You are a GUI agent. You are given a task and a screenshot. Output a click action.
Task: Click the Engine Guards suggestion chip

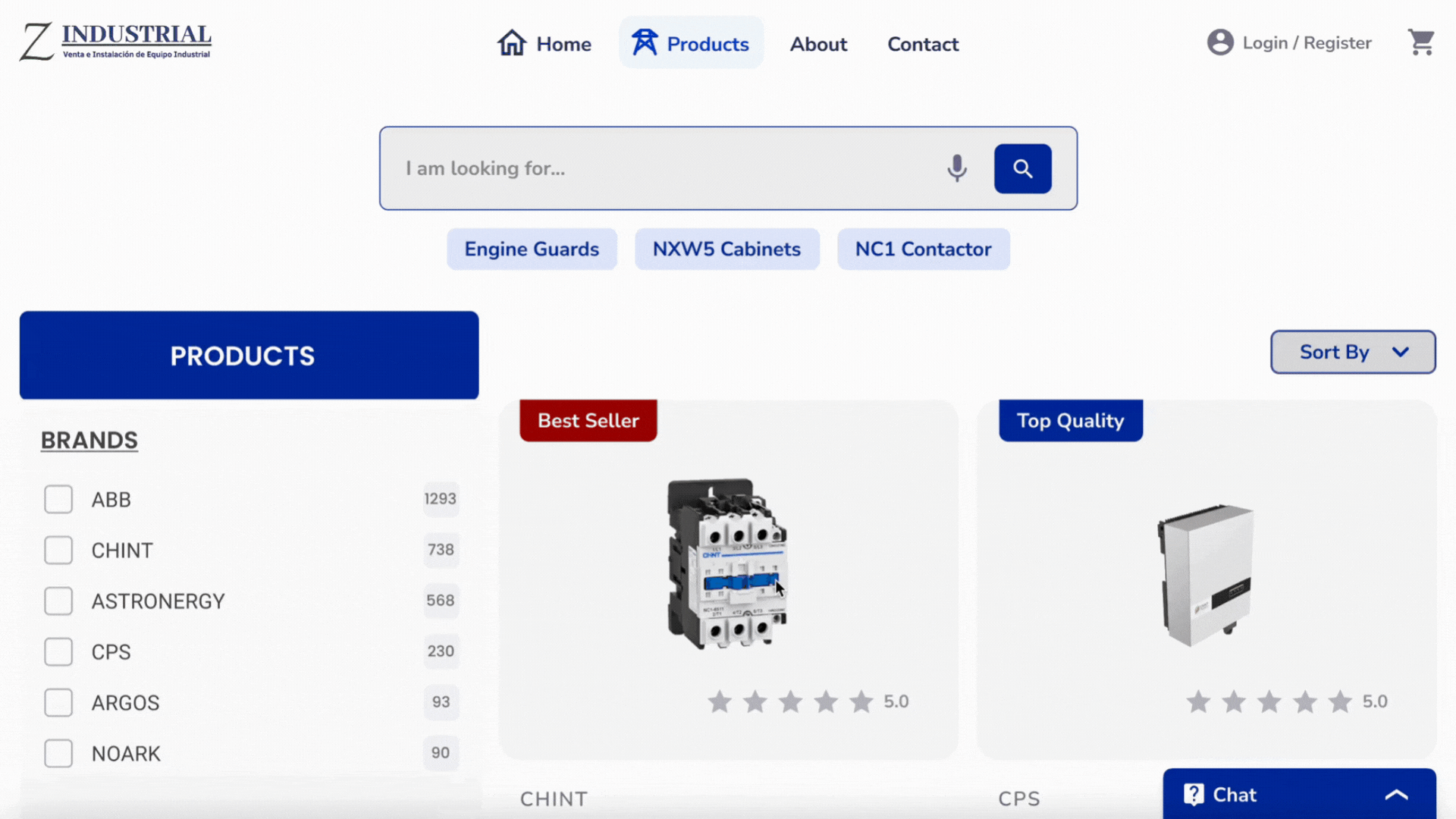pyautogui.click(x=532, y=249)
